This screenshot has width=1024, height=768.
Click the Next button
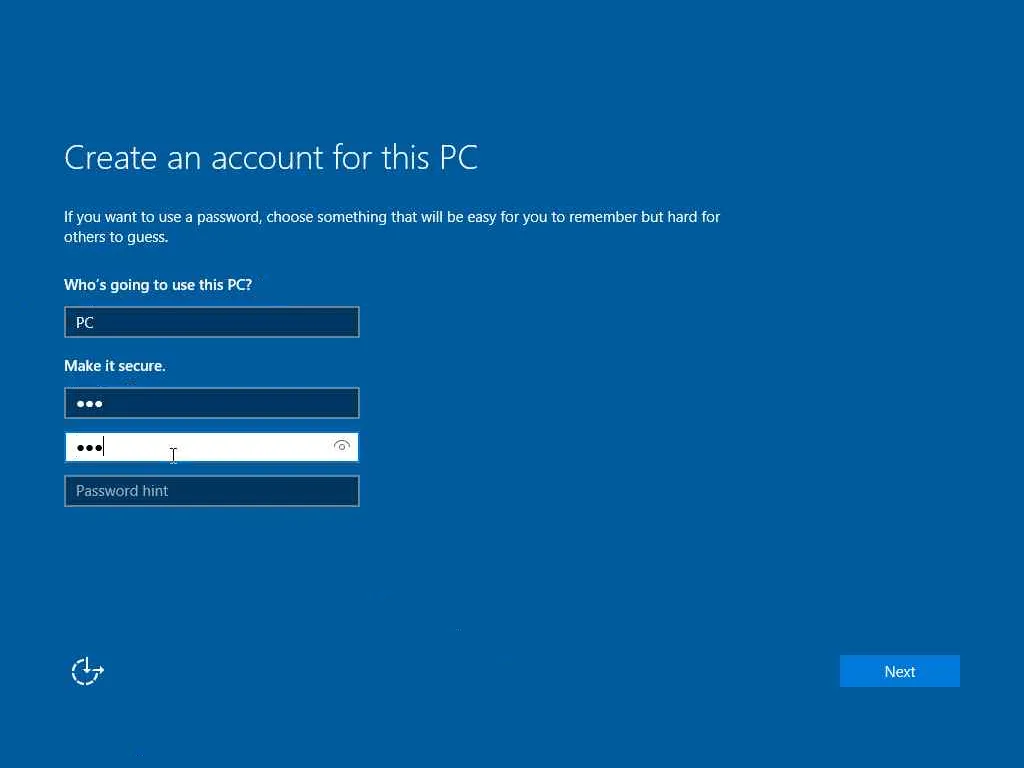coord(899,671)
